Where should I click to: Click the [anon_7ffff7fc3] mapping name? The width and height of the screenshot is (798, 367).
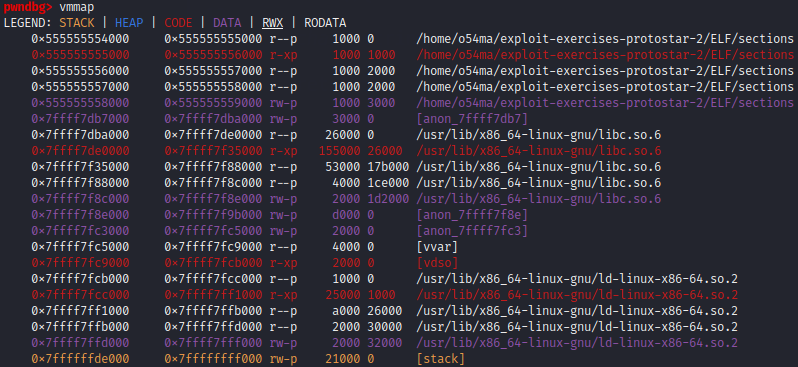click(472, 231)
